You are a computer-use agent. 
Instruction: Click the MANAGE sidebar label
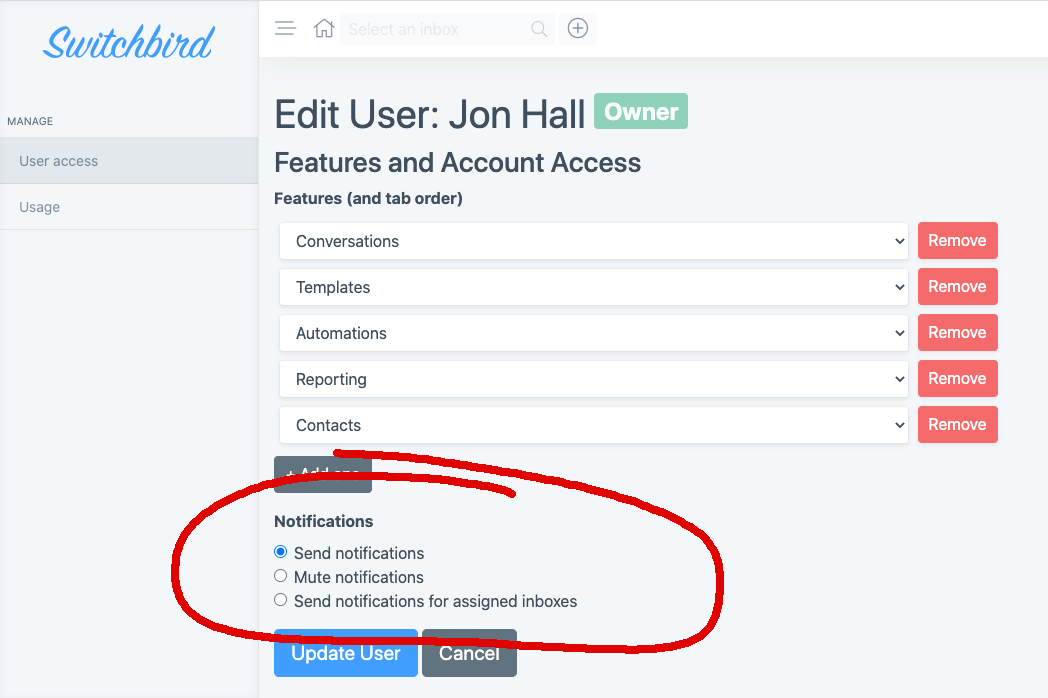point(30,121)
